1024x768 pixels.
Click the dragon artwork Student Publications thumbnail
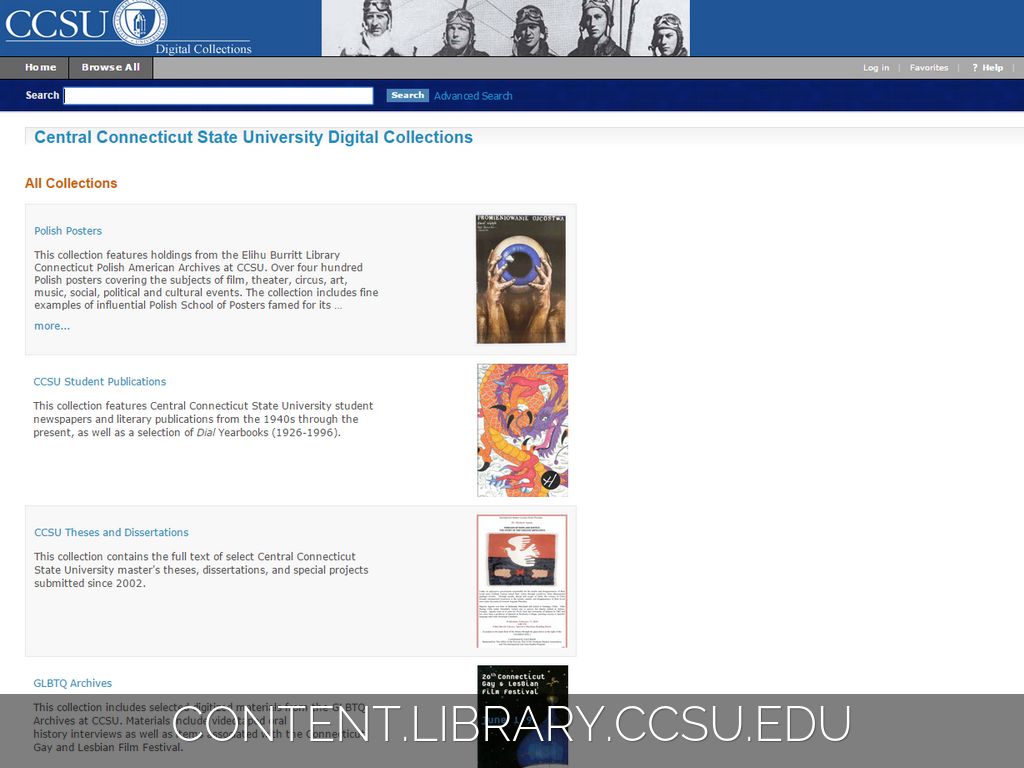522,430
